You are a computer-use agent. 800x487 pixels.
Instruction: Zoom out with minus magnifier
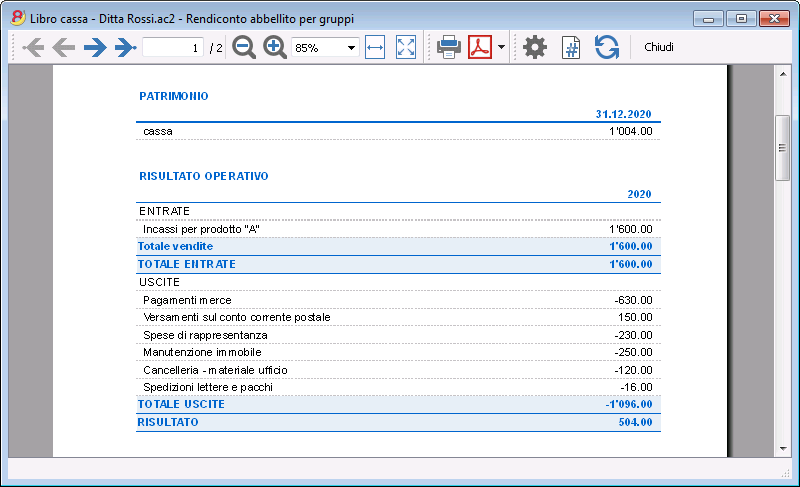point(244,47)
